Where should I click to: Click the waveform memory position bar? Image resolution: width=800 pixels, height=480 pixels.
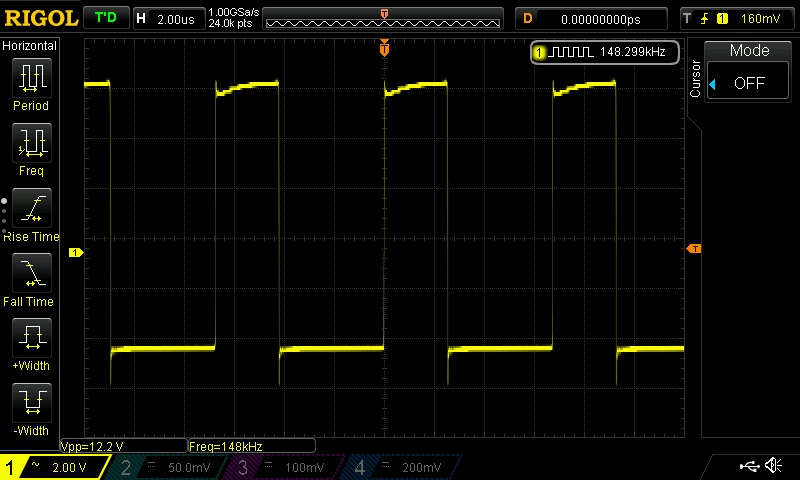[x=384, y=19]
